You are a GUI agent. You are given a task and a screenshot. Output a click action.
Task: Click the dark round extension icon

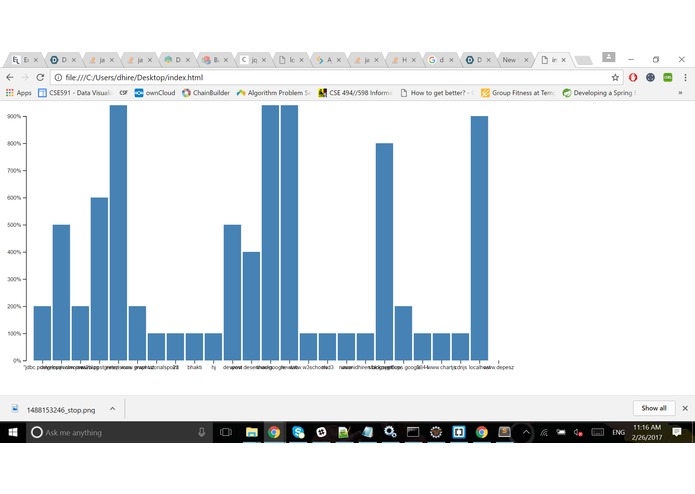pos(650,78)
